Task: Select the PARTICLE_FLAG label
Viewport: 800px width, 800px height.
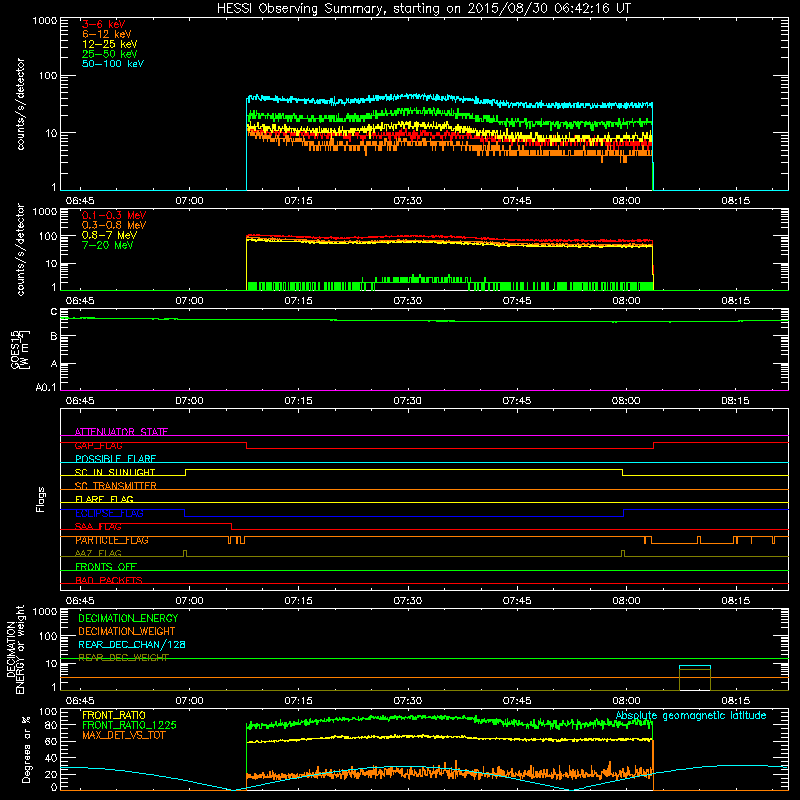Action: [112, 540]
